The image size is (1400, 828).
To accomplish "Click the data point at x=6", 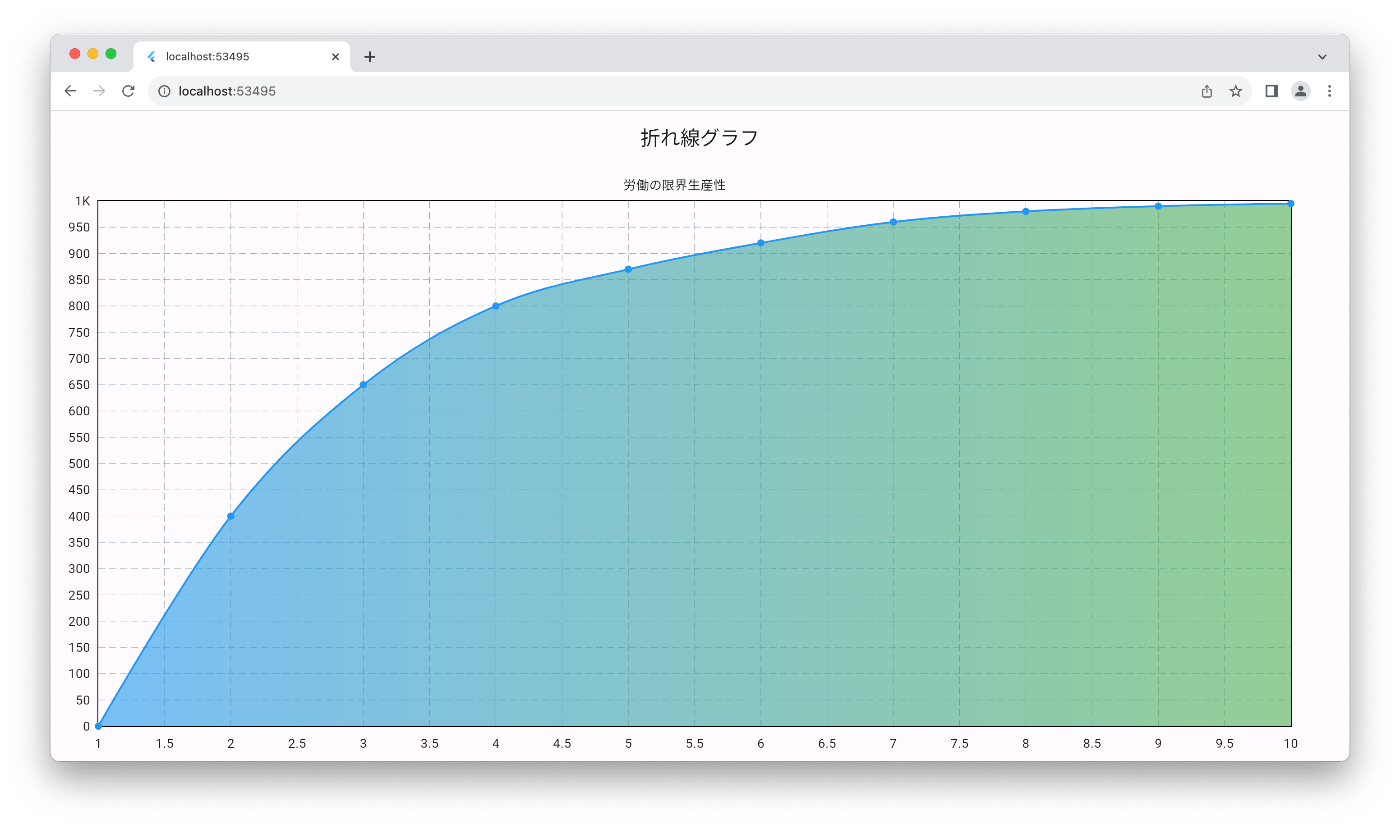I will [761, 243].
